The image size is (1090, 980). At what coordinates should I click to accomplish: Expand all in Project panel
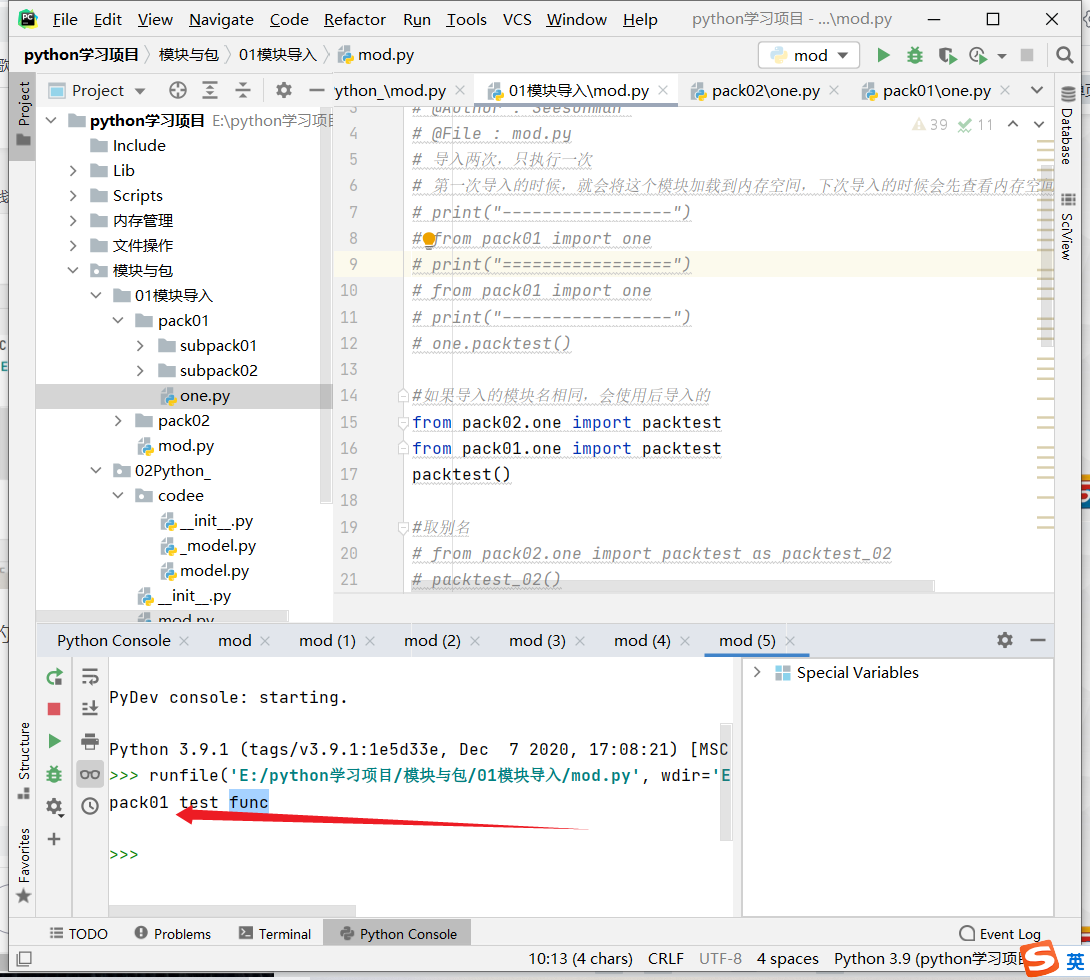(x=210, y=90)
